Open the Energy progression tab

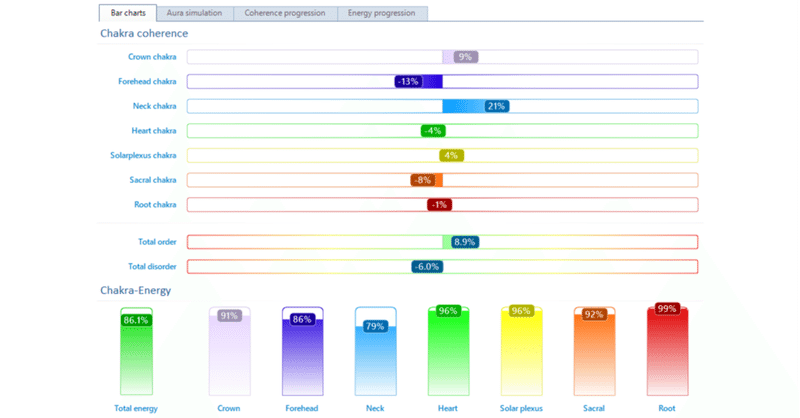click(x=382, y=13)
